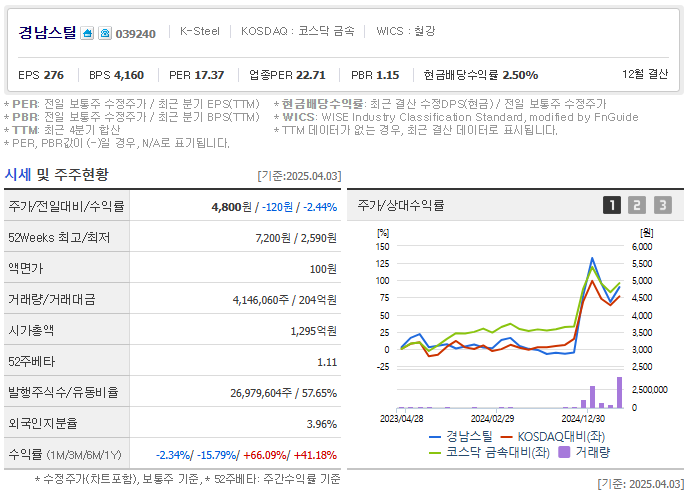Select the 액면가 row header
Screen dimensions: 685x492
[x=66, y=268]
